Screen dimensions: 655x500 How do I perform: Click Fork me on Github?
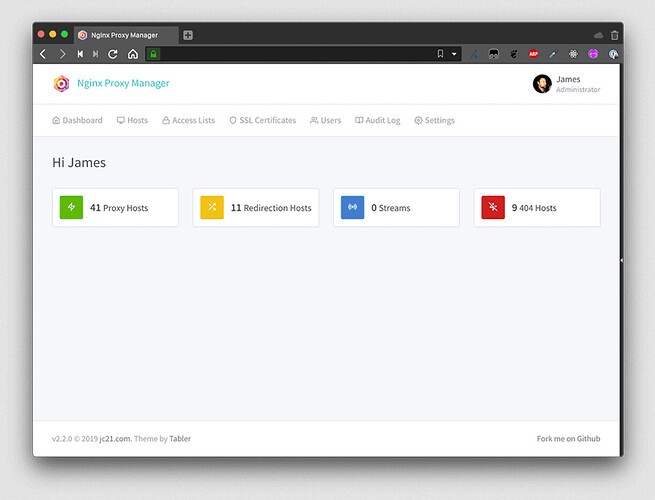tap(569, 439)
